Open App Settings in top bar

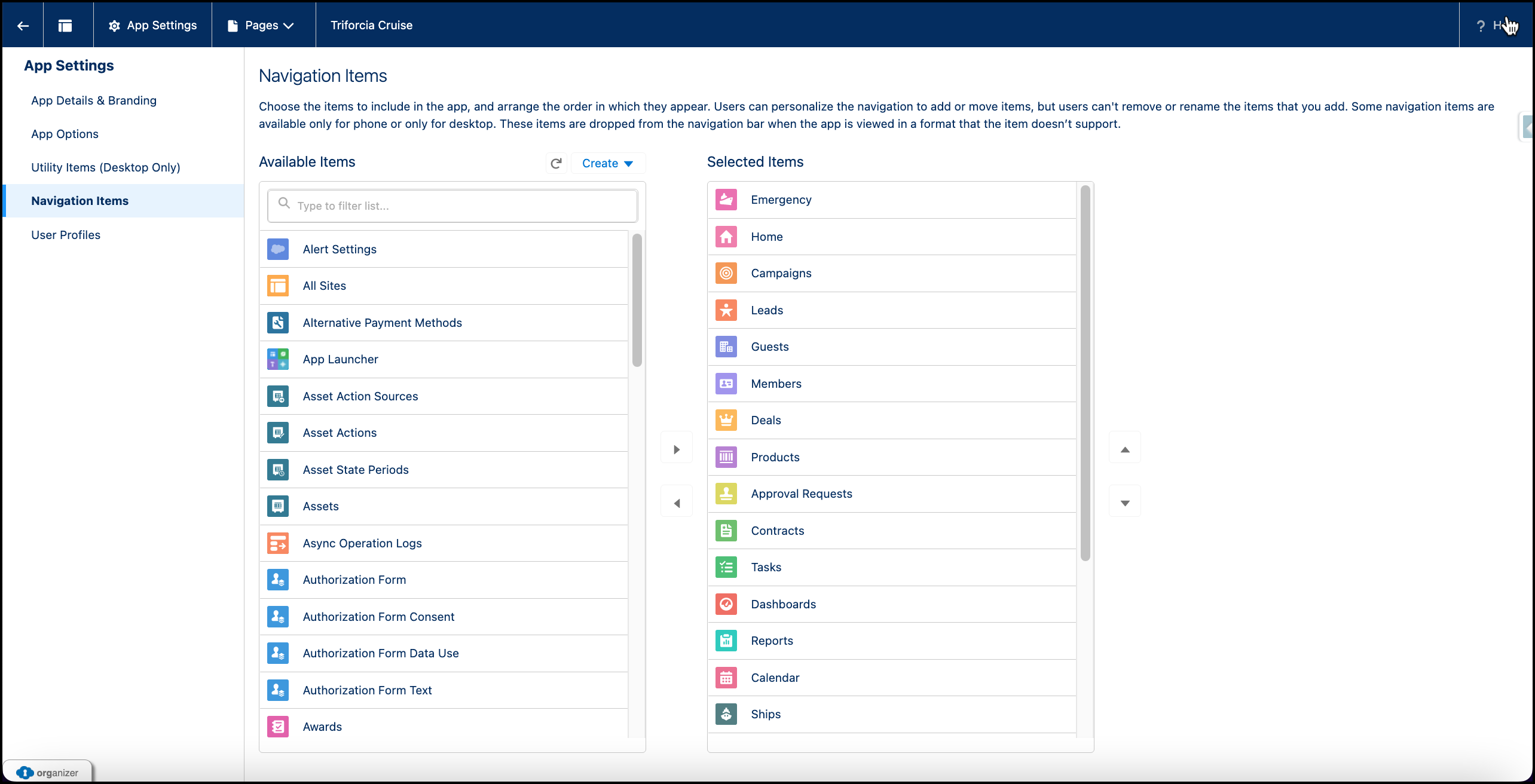tap(152, 25)
